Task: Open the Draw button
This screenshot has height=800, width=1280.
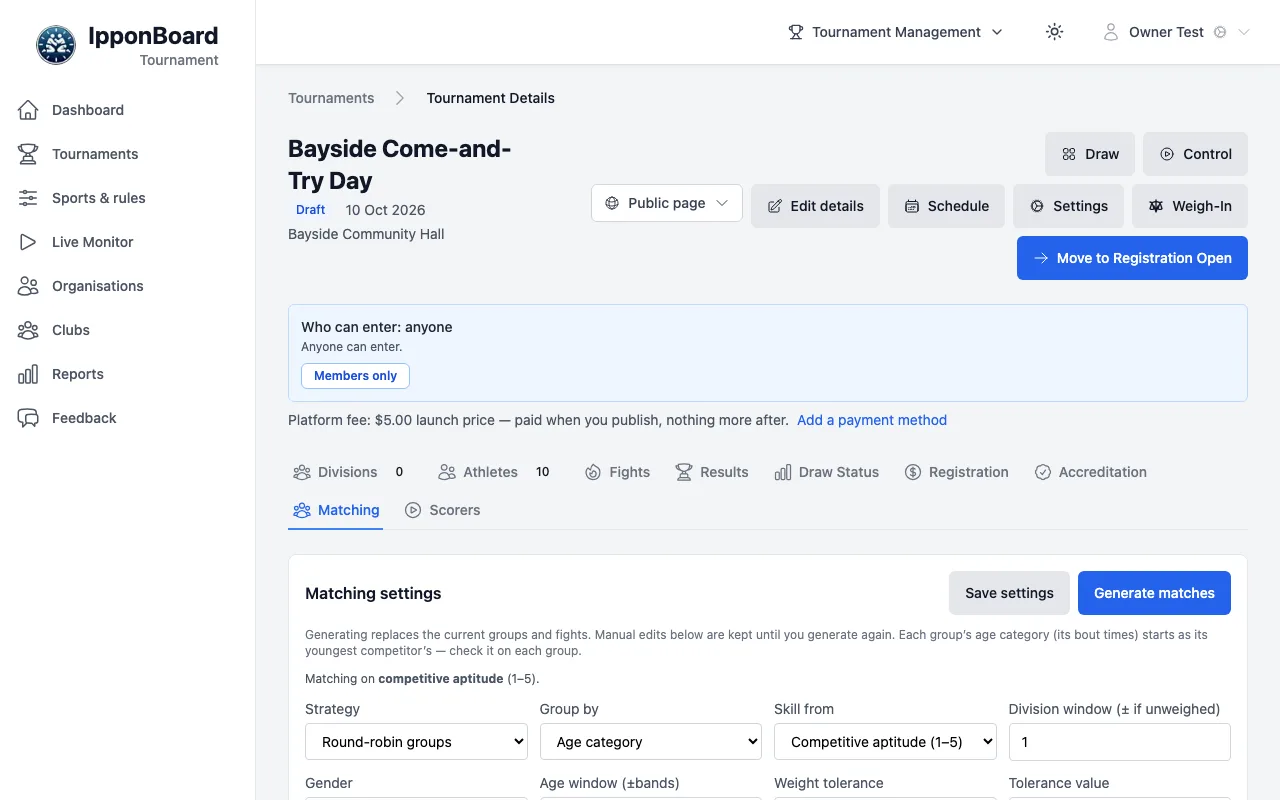Action: pos(1090,154)
